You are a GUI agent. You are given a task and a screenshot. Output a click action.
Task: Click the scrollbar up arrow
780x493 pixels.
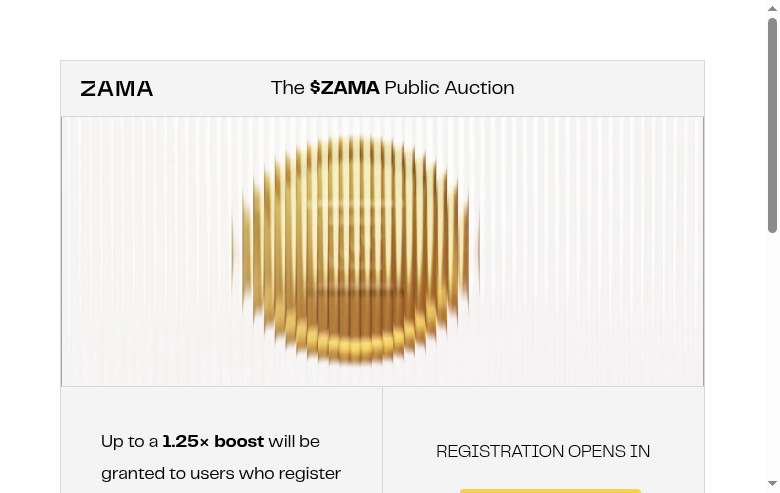point(772,8)
